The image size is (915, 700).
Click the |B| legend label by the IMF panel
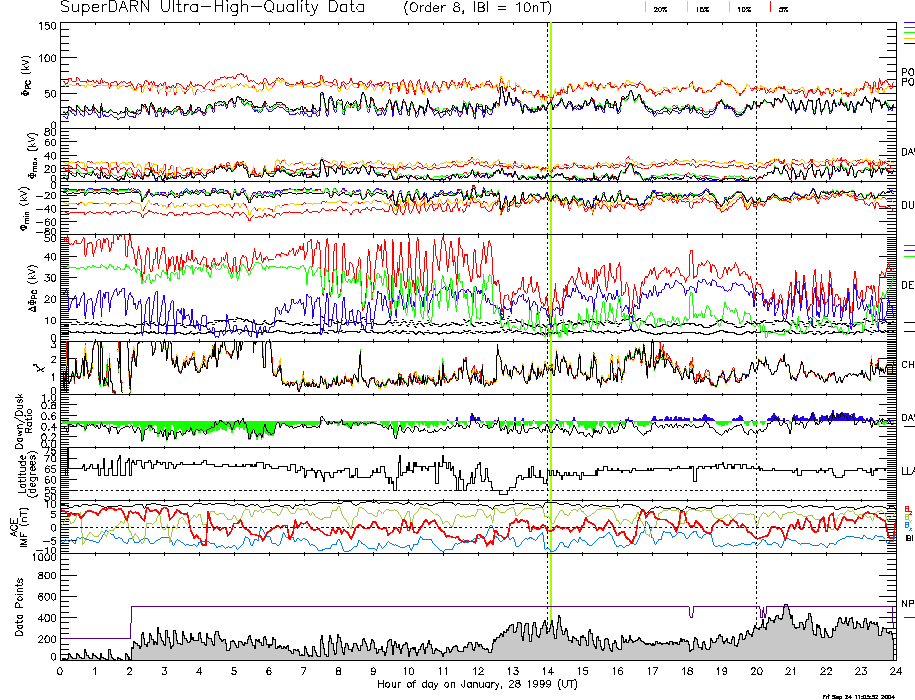pyautogui.click(x=907, y=539)
